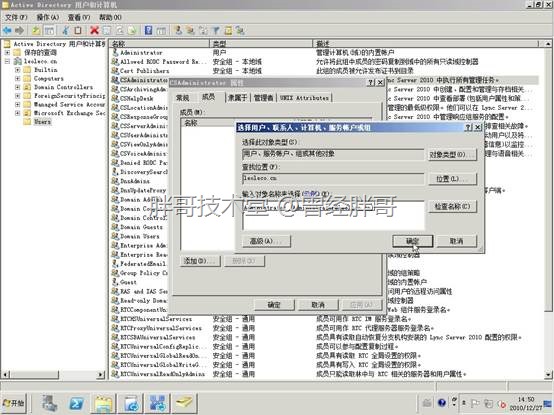The image size is (554, 415).
Task: Cancel the select users dialog with 取消
Action: point(457,241)
